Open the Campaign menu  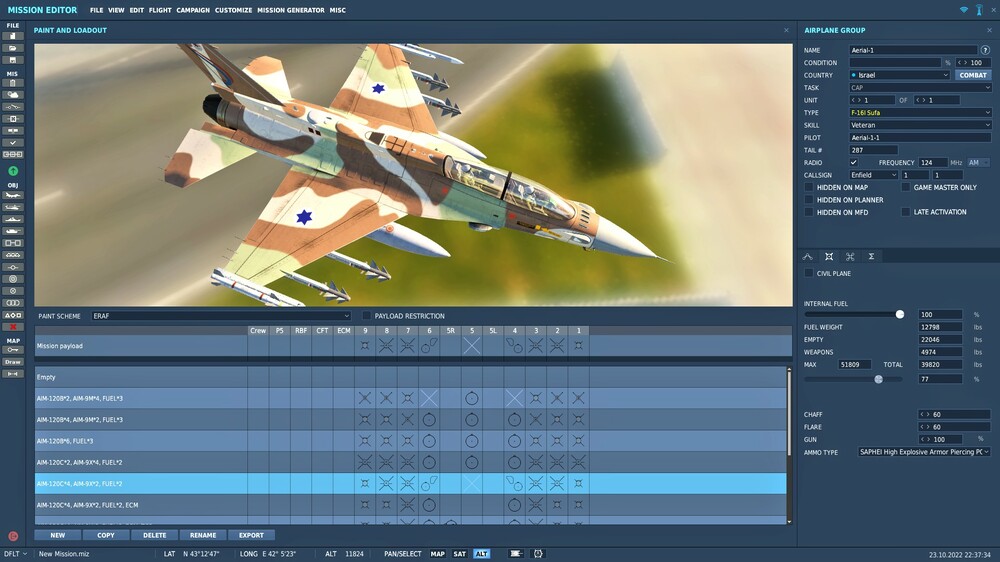tap(193, 10)
